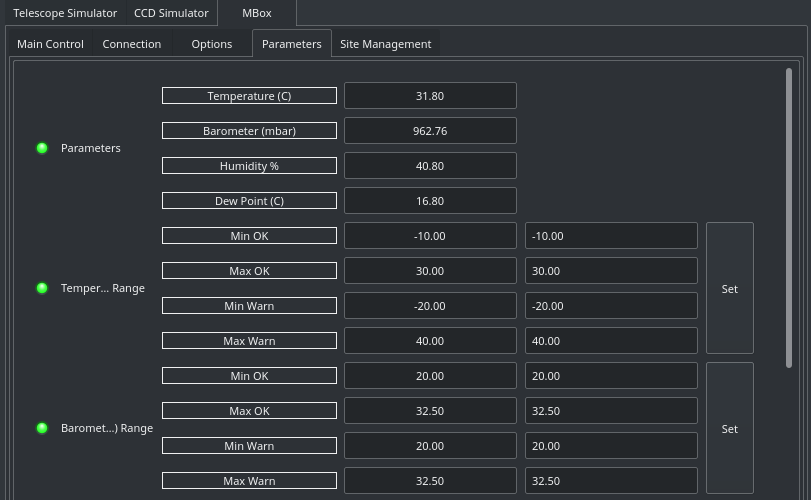Click the Temperature Range status light
The image size is (811, 500).
pos(42,288)
